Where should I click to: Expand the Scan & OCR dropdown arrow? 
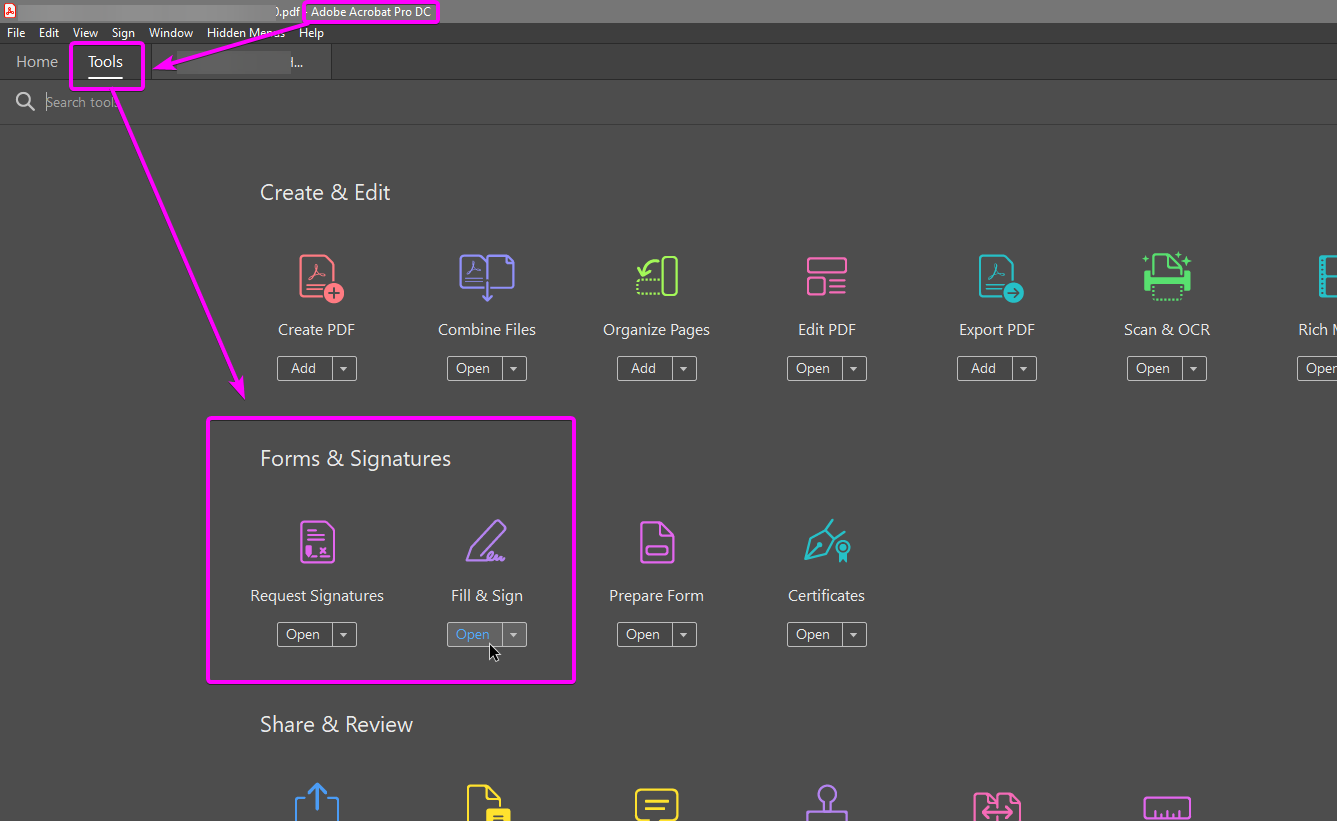click(x=1194, y=368)
